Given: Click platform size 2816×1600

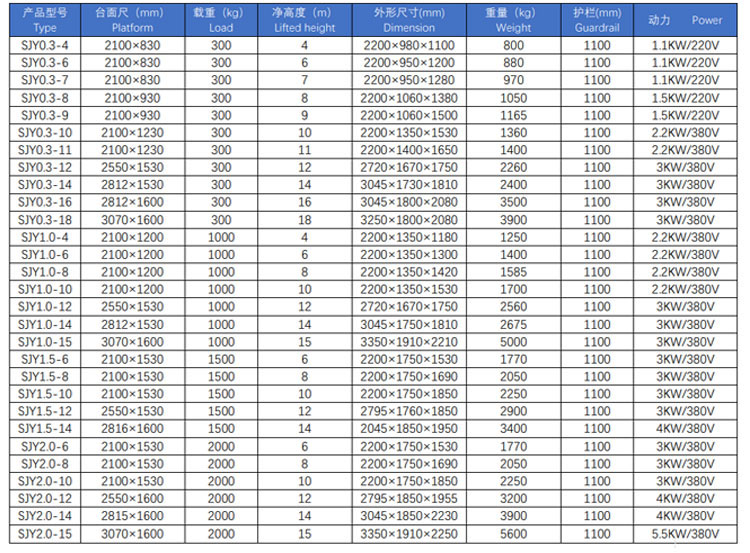Looking at the screenshot, I should coord(132,429).
